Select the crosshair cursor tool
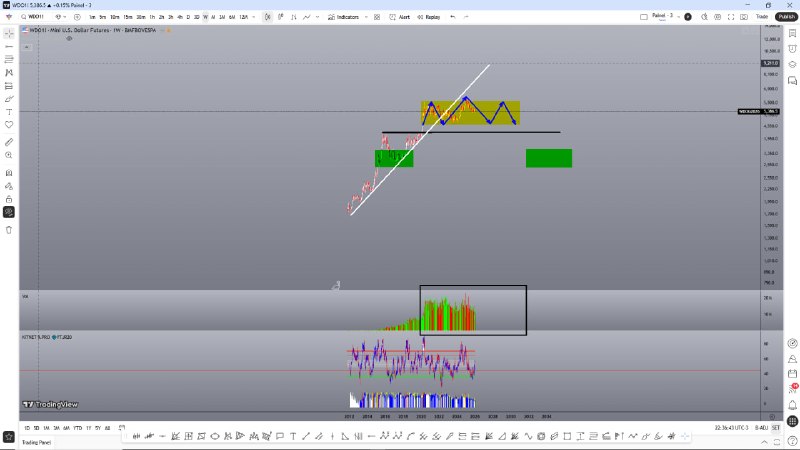The height and width of the screenshot is (450, 800). coord(9,33)
